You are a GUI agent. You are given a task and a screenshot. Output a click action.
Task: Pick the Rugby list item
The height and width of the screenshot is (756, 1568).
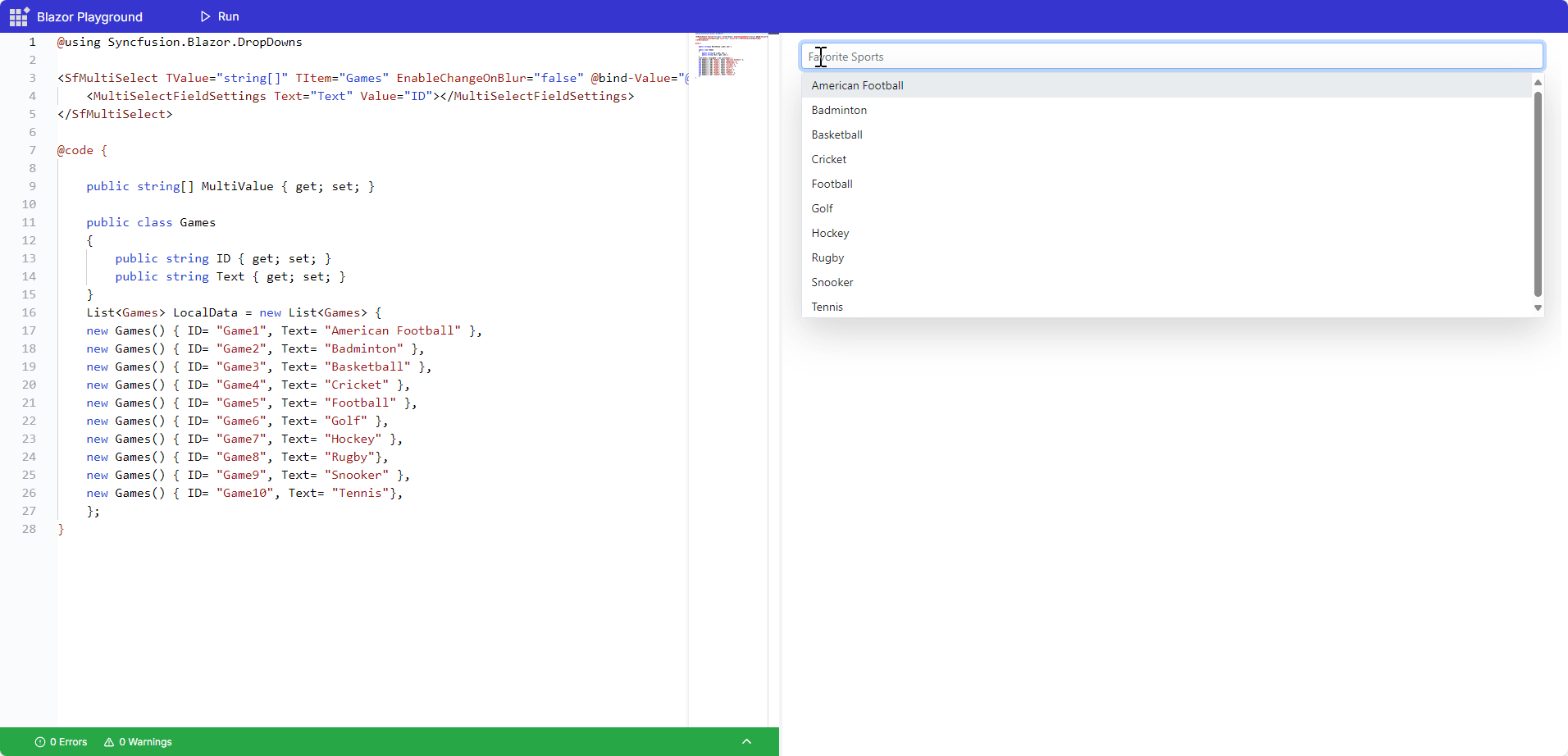coord(827,257)
